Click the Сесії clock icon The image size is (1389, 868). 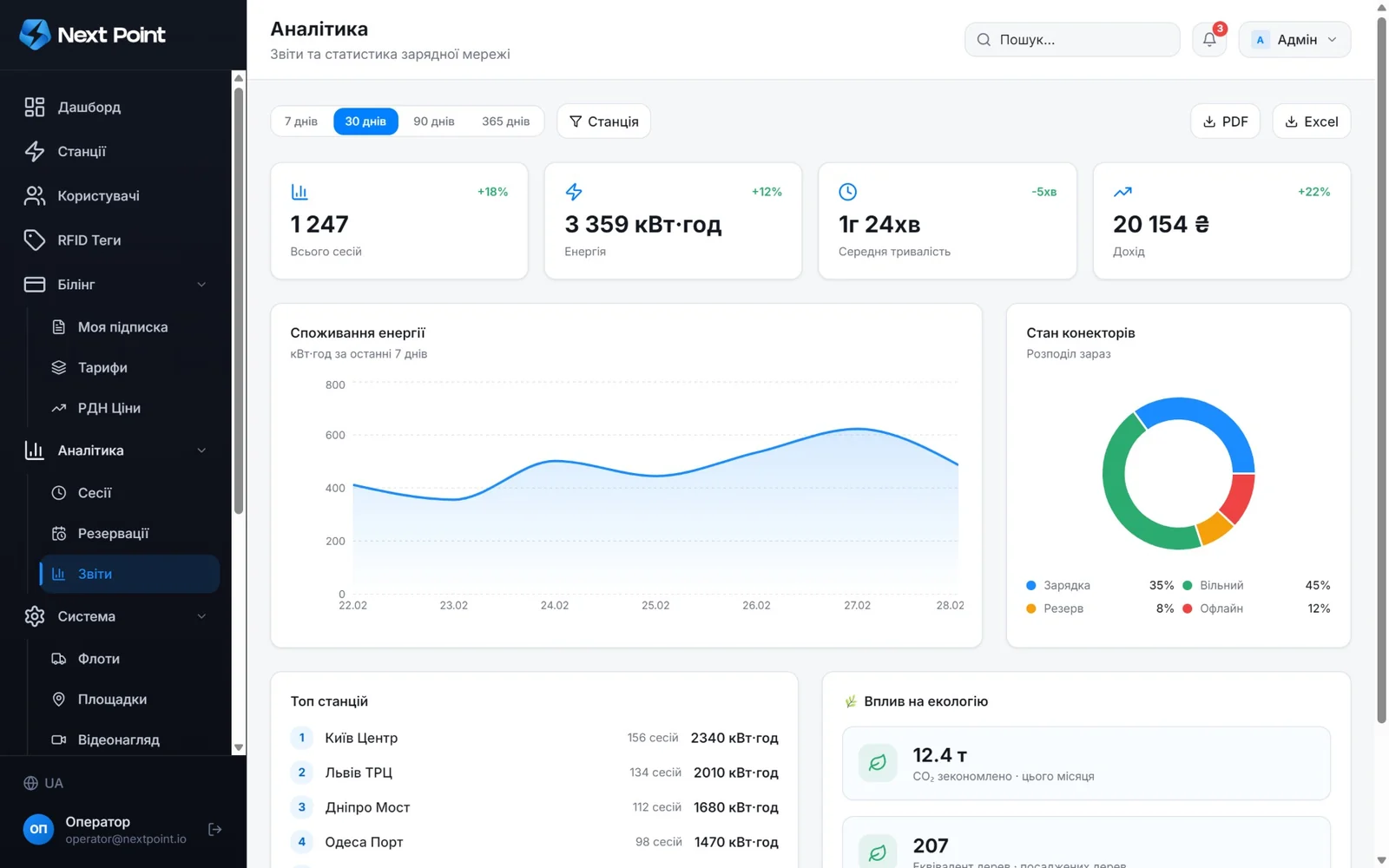[59, 492]
